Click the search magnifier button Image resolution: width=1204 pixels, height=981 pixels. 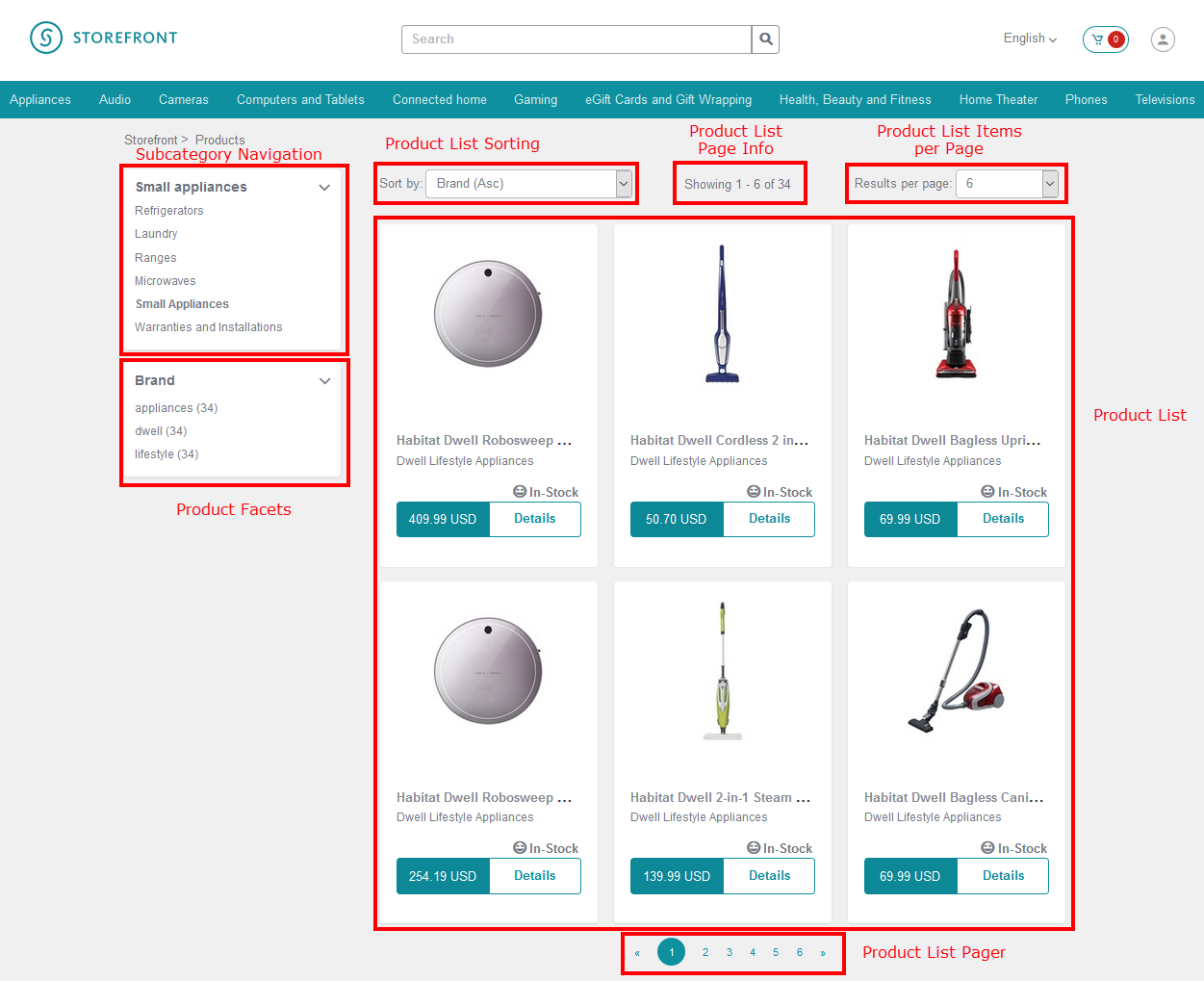[765, 39]
